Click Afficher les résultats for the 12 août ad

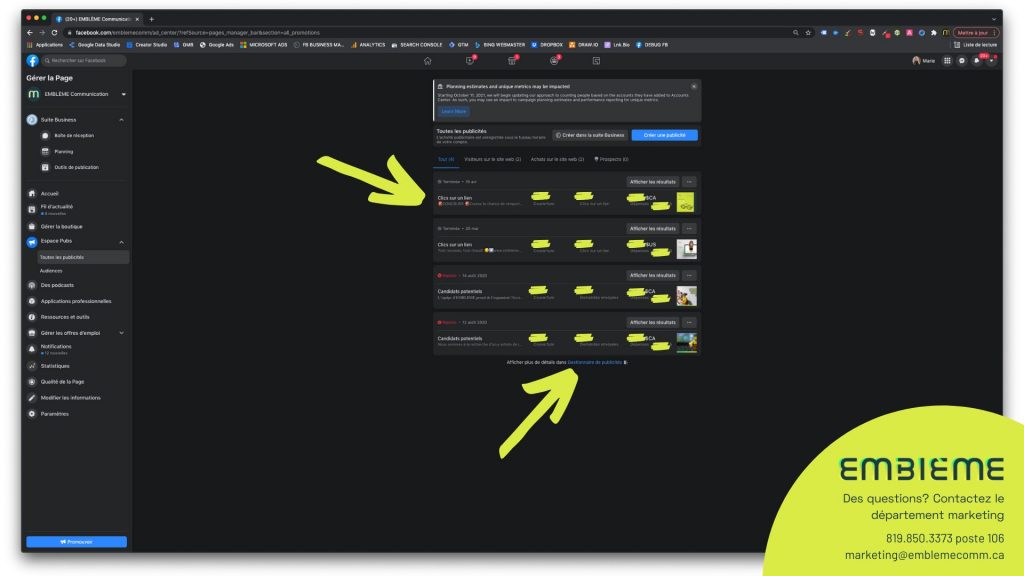(652, 322)
